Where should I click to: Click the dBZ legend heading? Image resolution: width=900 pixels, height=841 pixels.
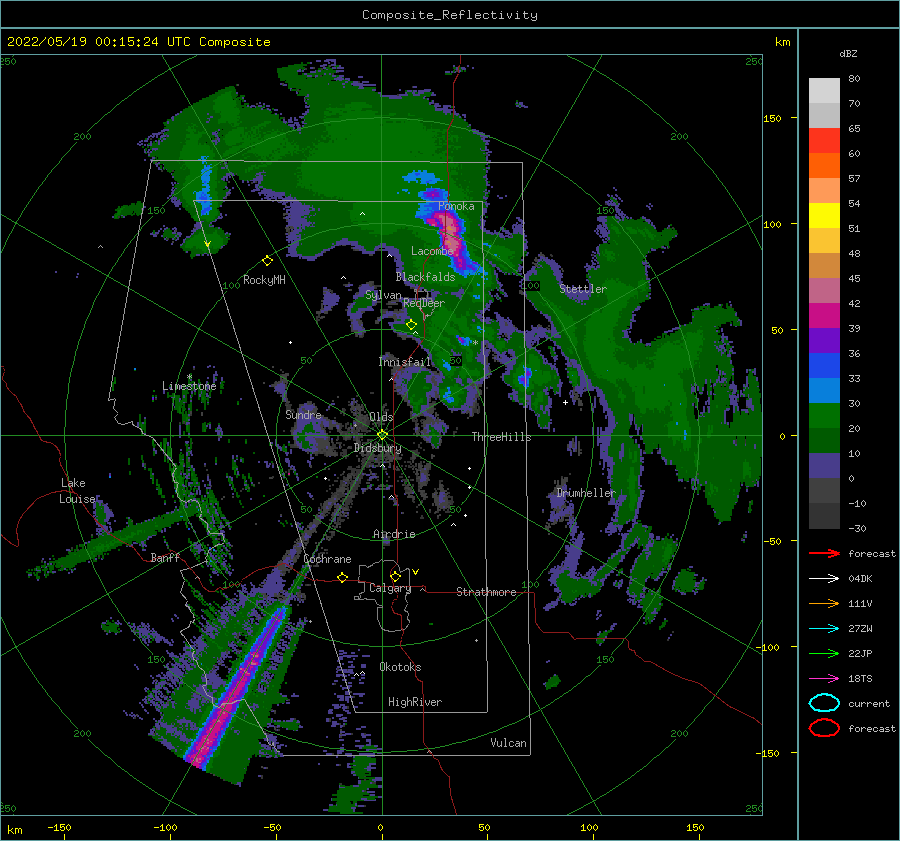[848, 53]
